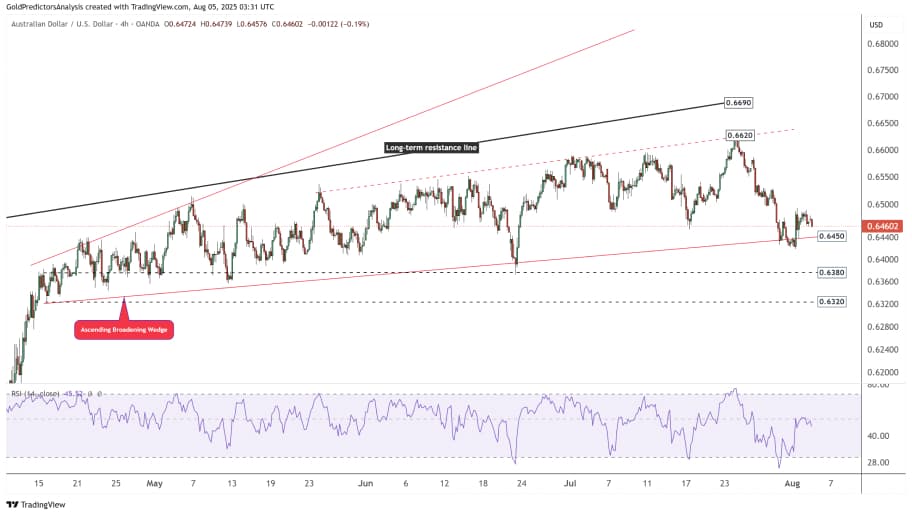Click 0.67500 on the price axis
Viewport: 912px width, 513px height.
click(x=882, y=70)
